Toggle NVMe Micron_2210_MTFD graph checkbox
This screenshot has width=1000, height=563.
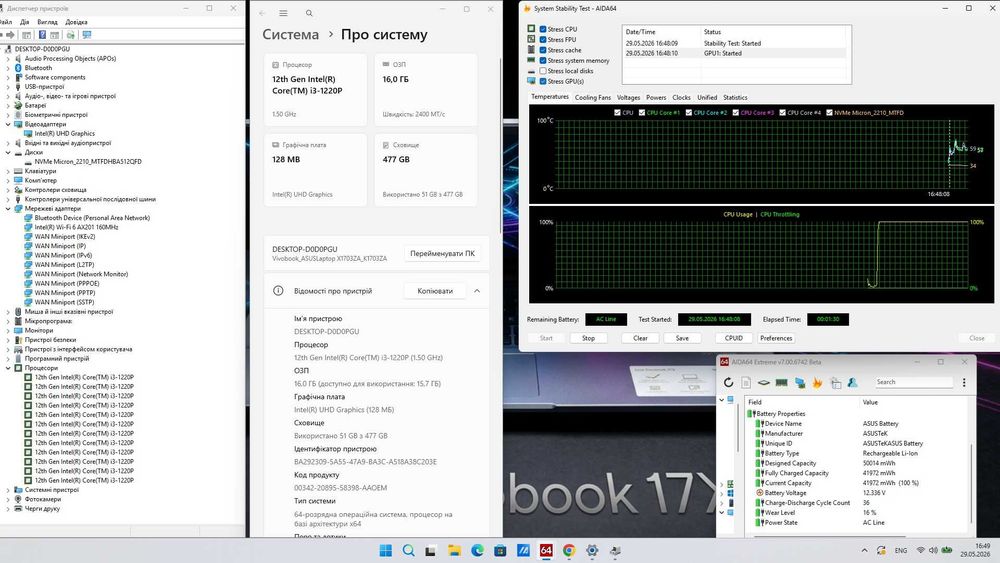(829, 113)
